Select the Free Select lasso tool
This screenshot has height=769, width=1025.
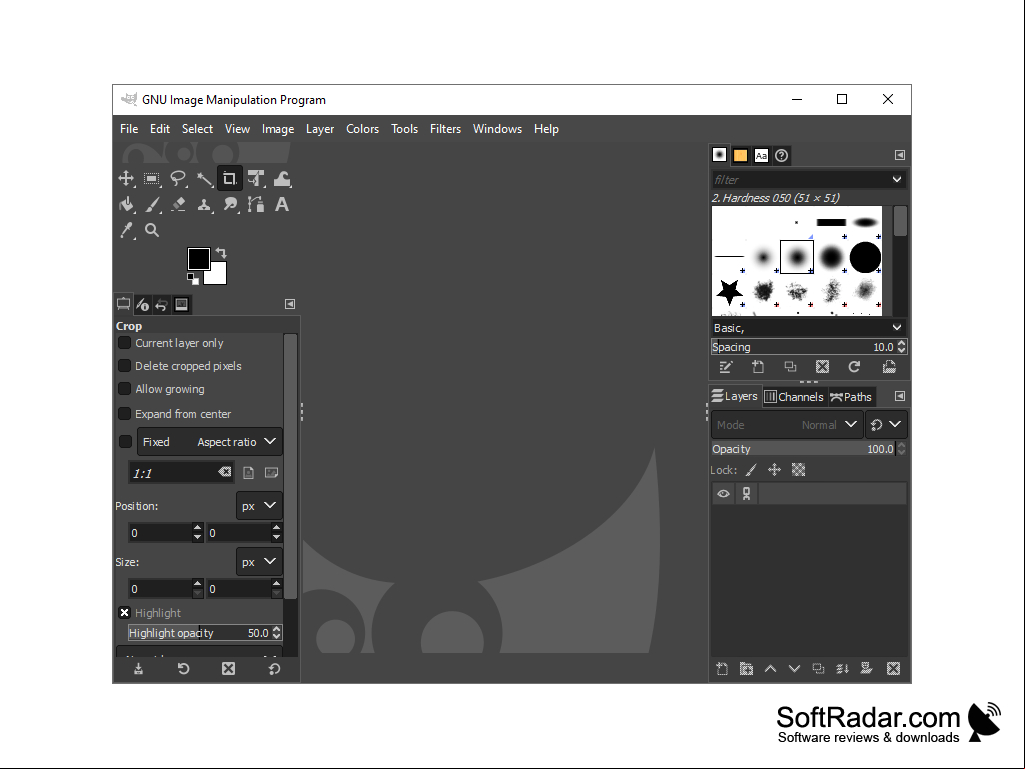click(178, 179)
